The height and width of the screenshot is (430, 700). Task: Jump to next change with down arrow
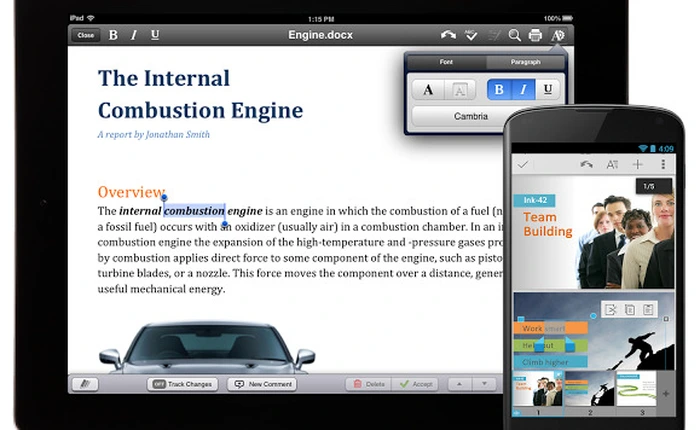[x=485, y=384]
